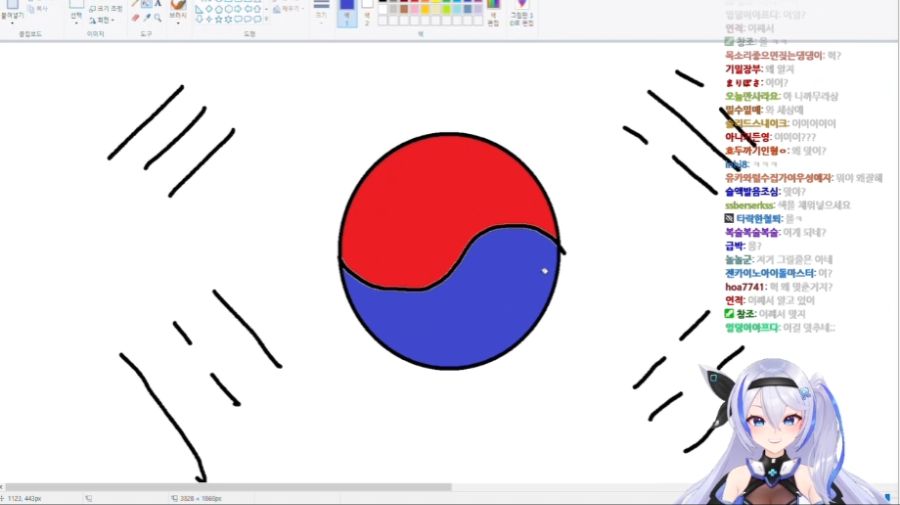Pick the light turquoise palette color
This screenshot has height=505, width=900.
click(456, 9)
